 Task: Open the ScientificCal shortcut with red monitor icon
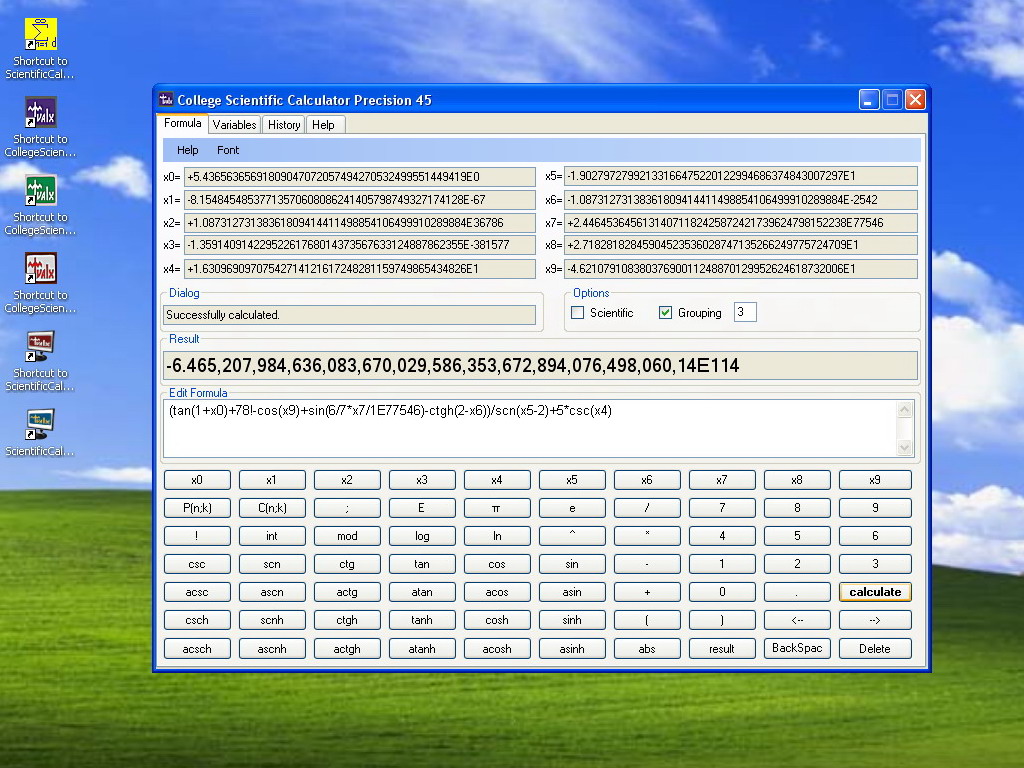(40, 346)
